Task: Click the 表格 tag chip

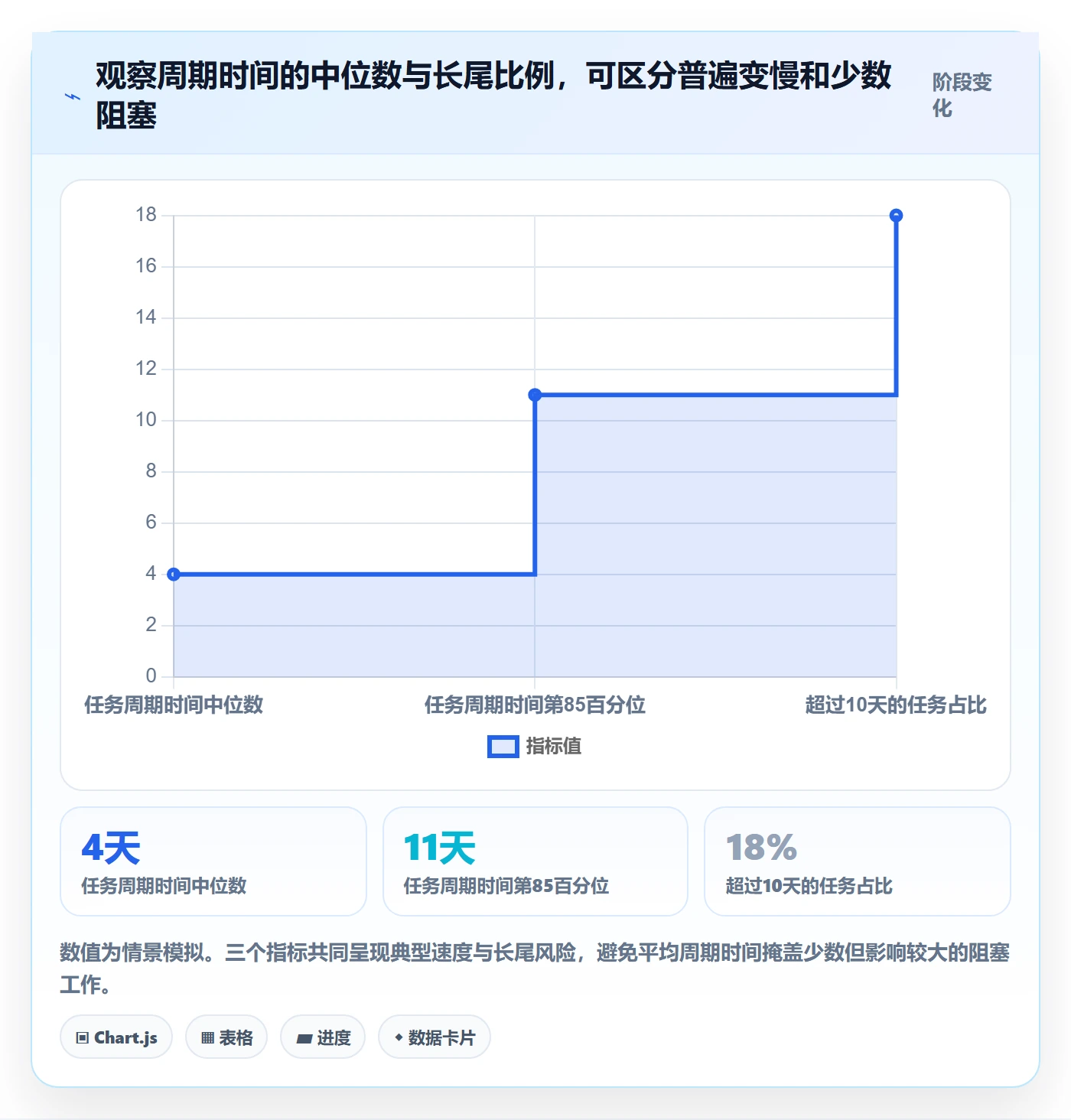Action: (226, 1037)
